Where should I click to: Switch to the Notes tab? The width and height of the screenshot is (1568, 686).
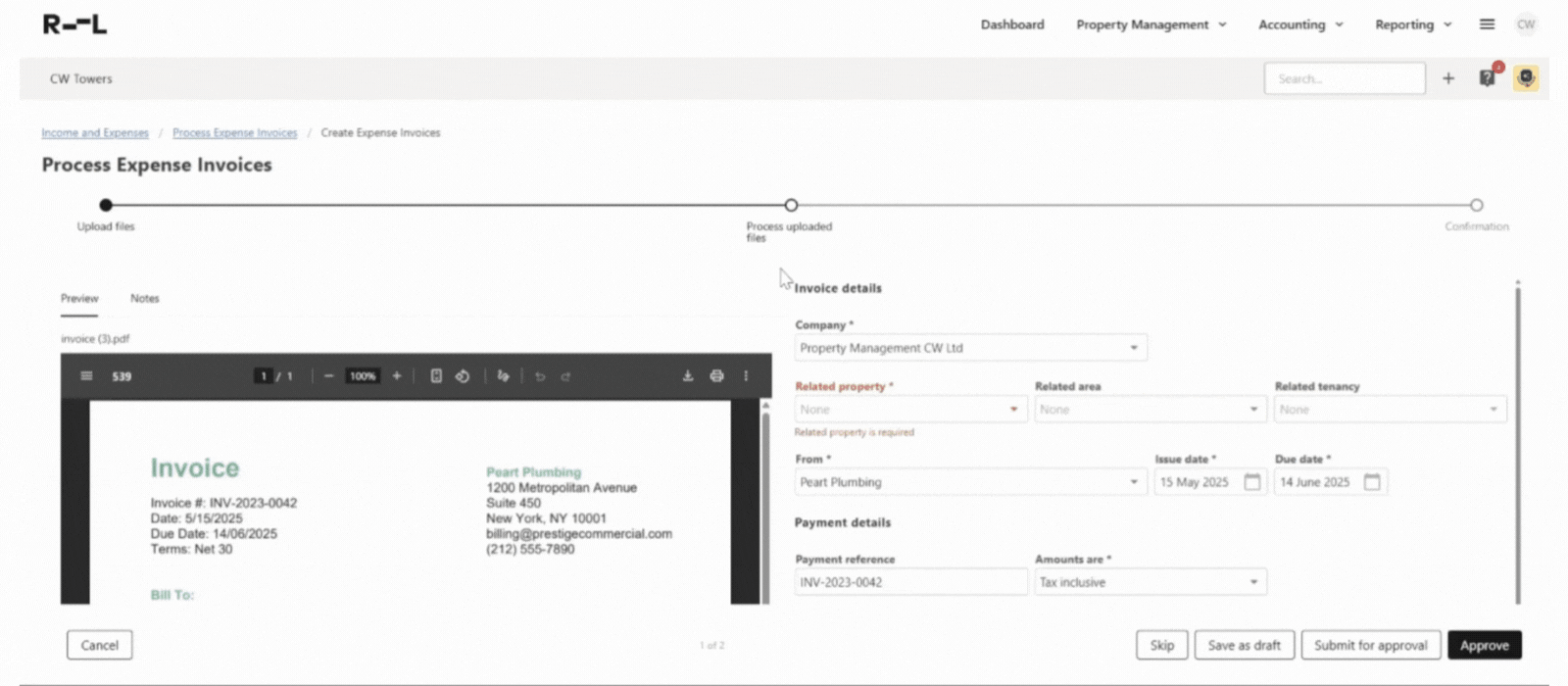(x=144, y=298)
